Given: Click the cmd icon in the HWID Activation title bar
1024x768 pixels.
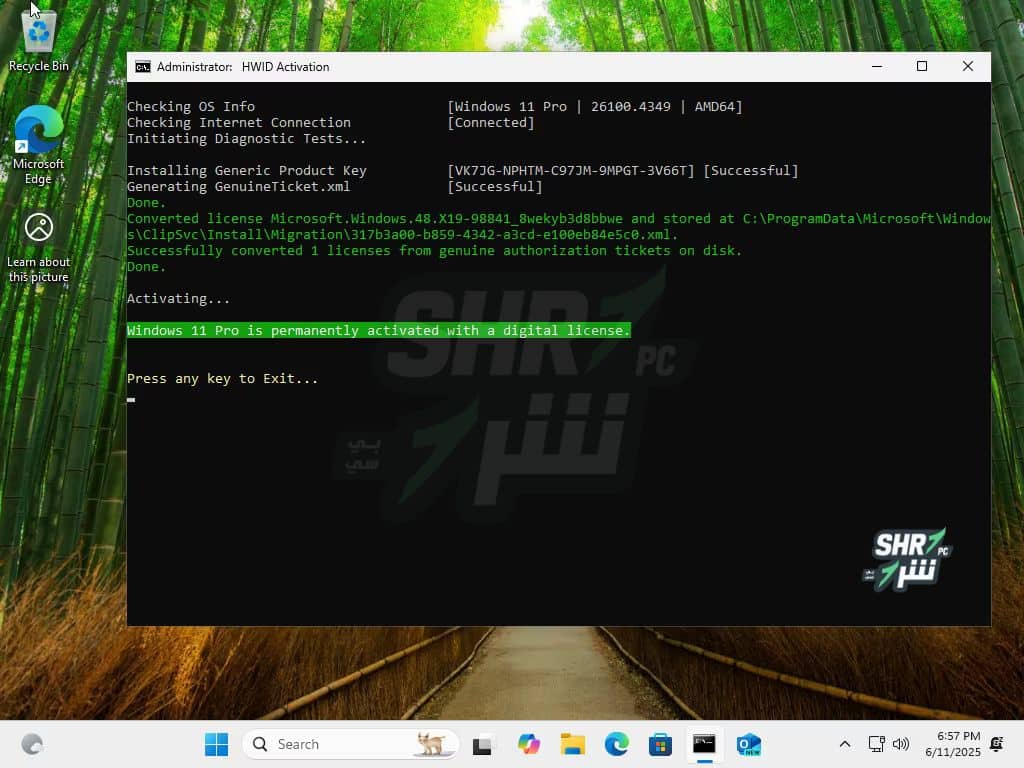Looking at the screenshot, I should [142, 67].
